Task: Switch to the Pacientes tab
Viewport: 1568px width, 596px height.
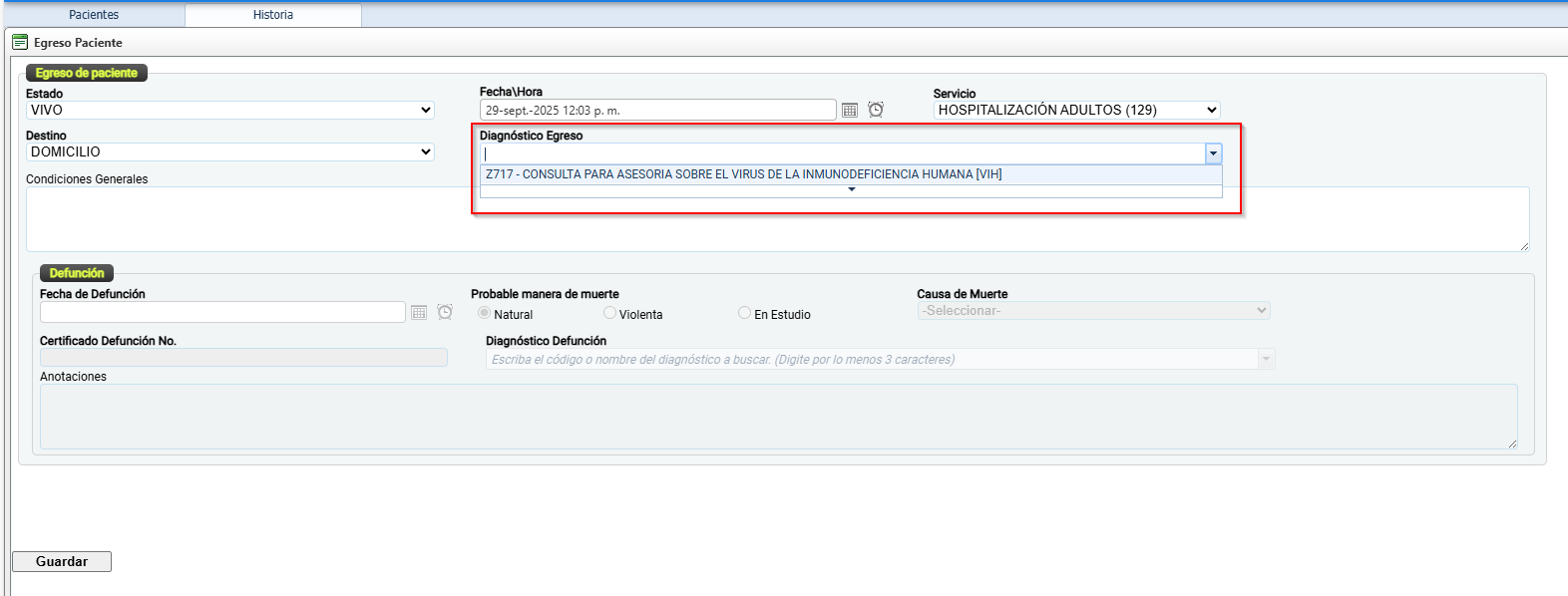Action: tap(94, 15)
